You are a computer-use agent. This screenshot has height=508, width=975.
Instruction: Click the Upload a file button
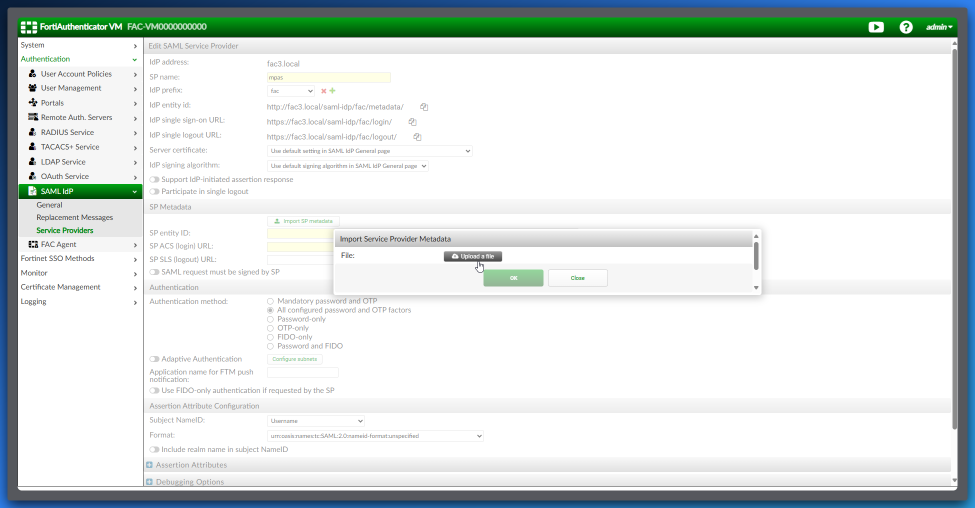pyautogui.click(x=473, y=256)
